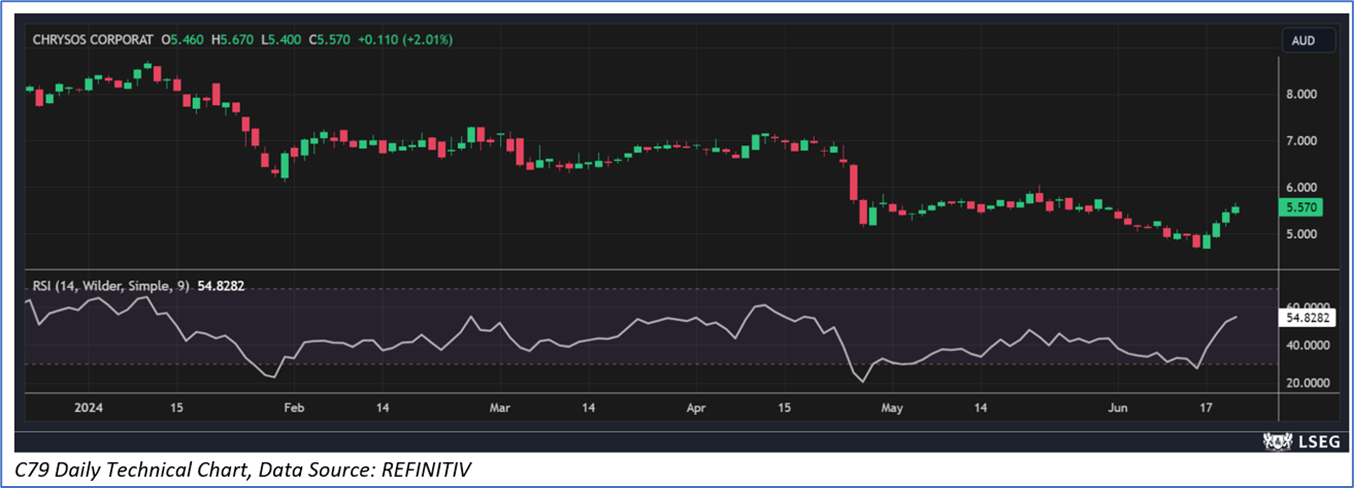Click the open price O5.460
1354x488 pixels.
[x=182, y=40]
